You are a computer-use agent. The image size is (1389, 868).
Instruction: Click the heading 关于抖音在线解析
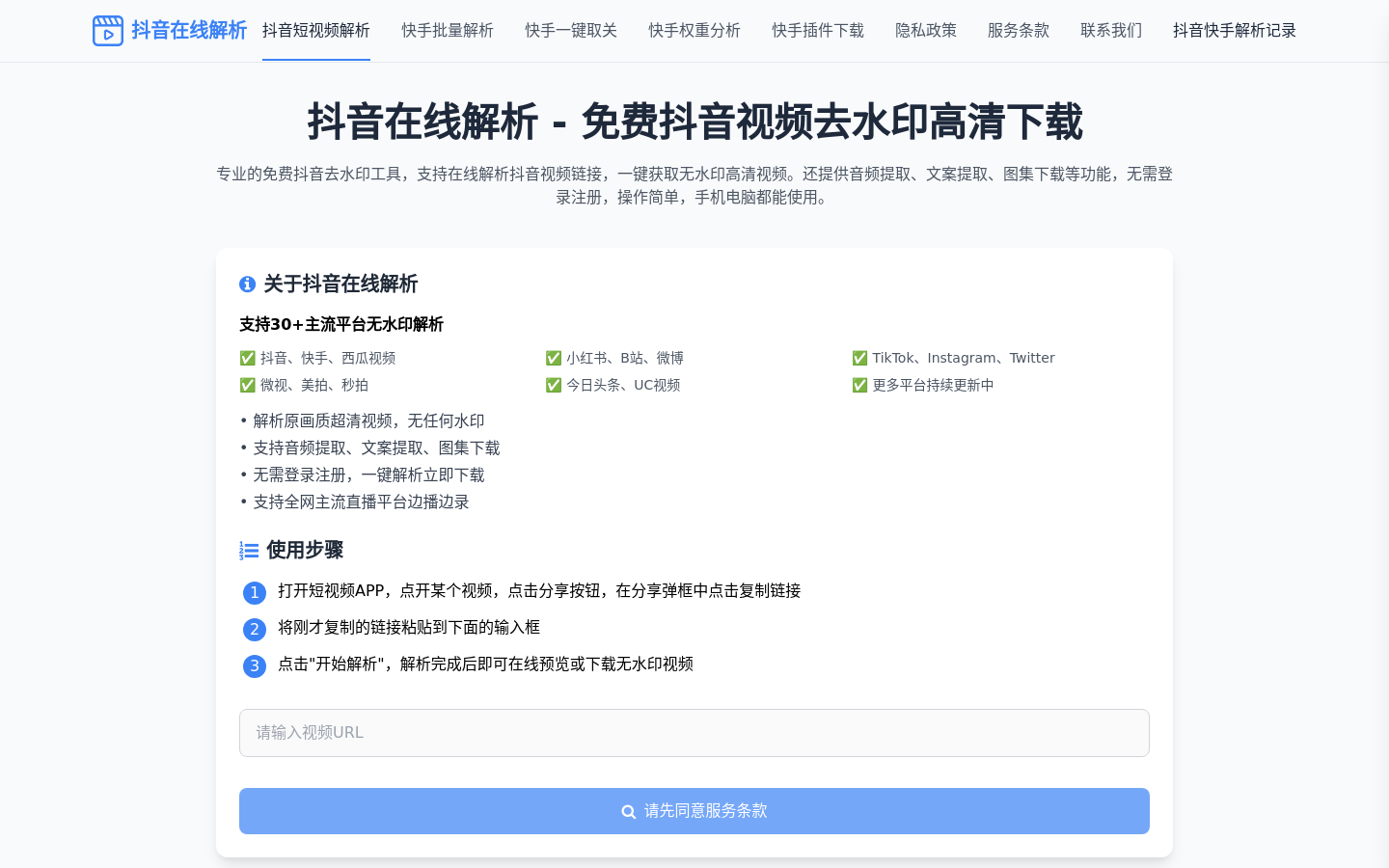click(340, 284)
